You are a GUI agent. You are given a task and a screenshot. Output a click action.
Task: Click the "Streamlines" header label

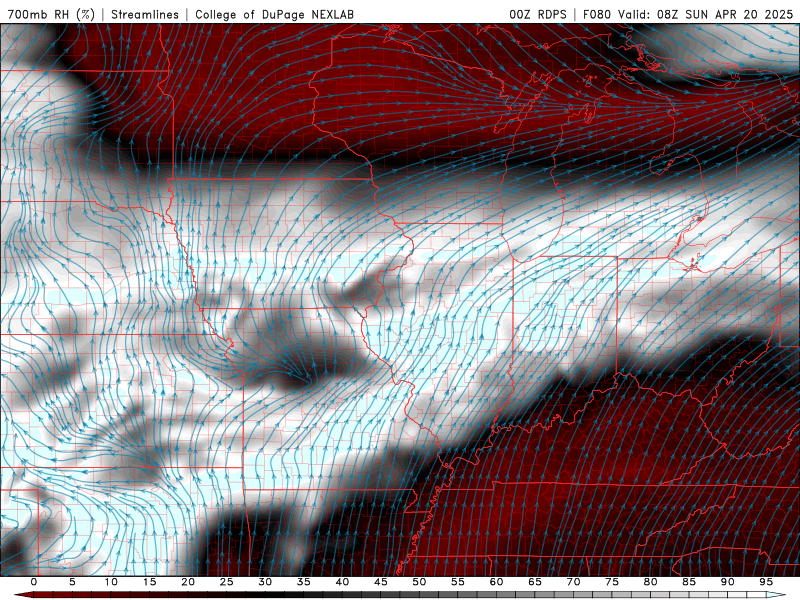(x=145, y=15)
